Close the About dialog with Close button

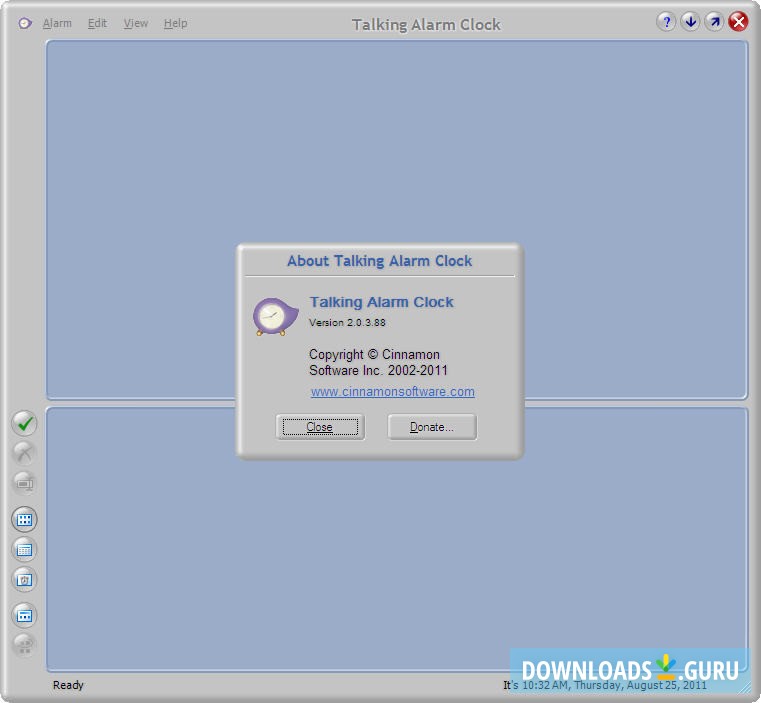pyautogui.click(x=320, y=427)
